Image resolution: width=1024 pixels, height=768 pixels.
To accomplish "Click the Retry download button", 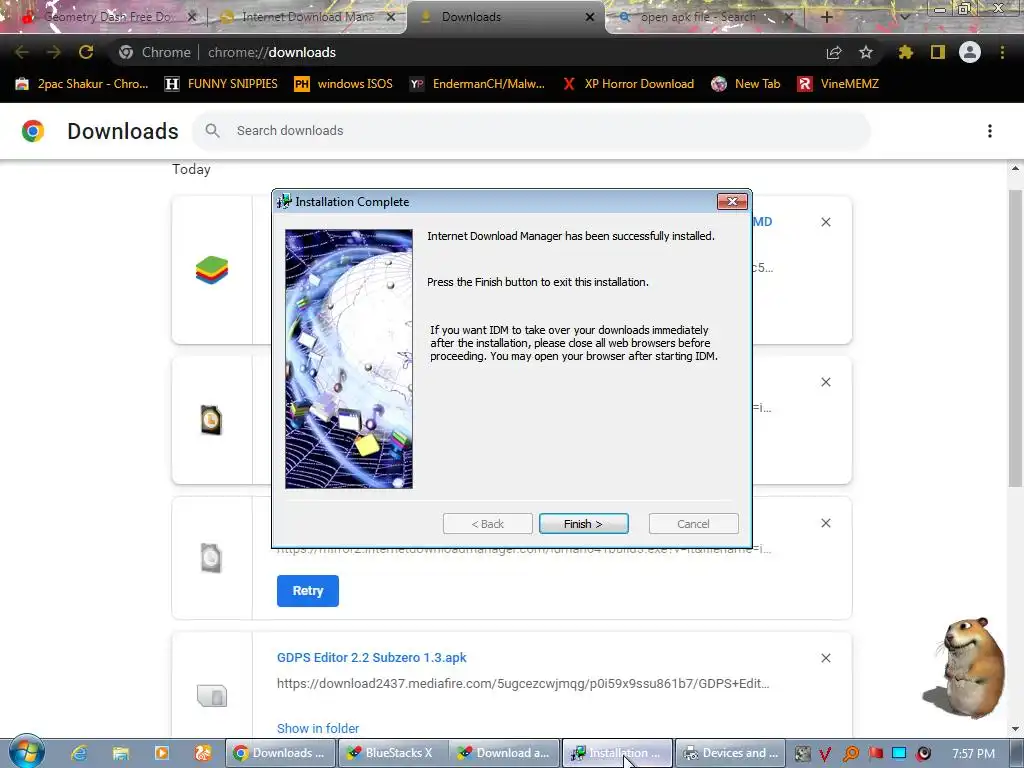I will pos(308,590).
